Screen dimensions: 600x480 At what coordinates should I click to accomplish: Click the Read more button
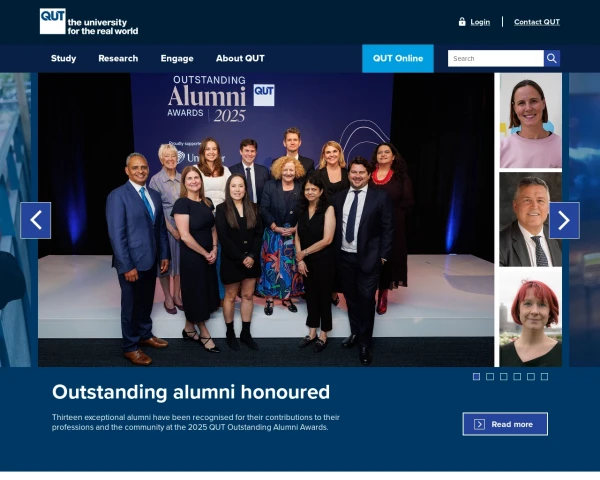(505, 424)
